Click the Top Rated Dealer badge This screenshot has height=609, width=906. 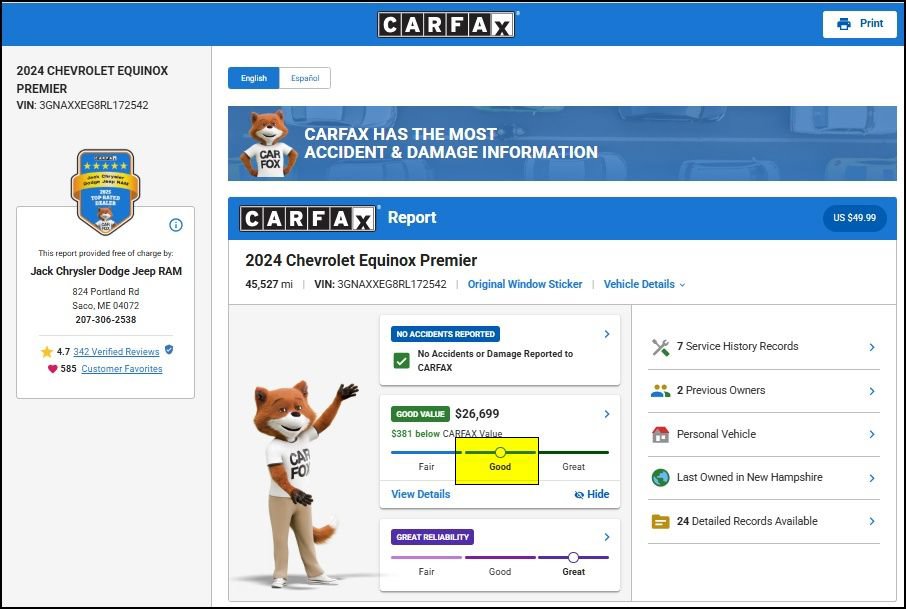(105, 192)
